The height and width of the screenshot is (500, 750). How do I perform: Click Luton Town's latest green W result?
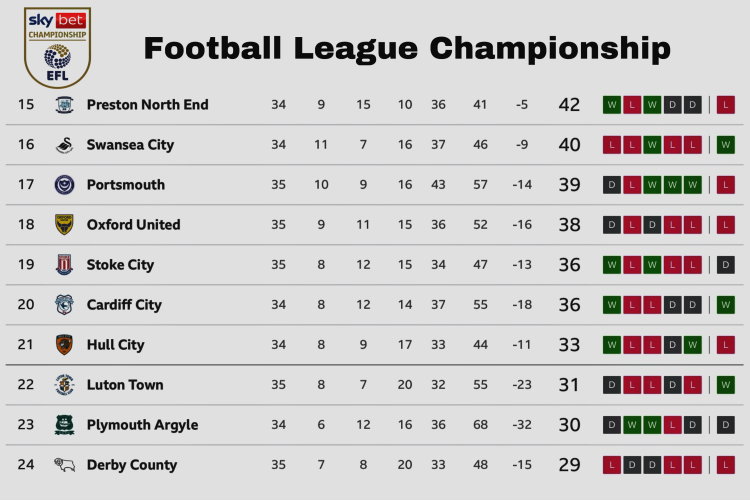pos(726,385)
